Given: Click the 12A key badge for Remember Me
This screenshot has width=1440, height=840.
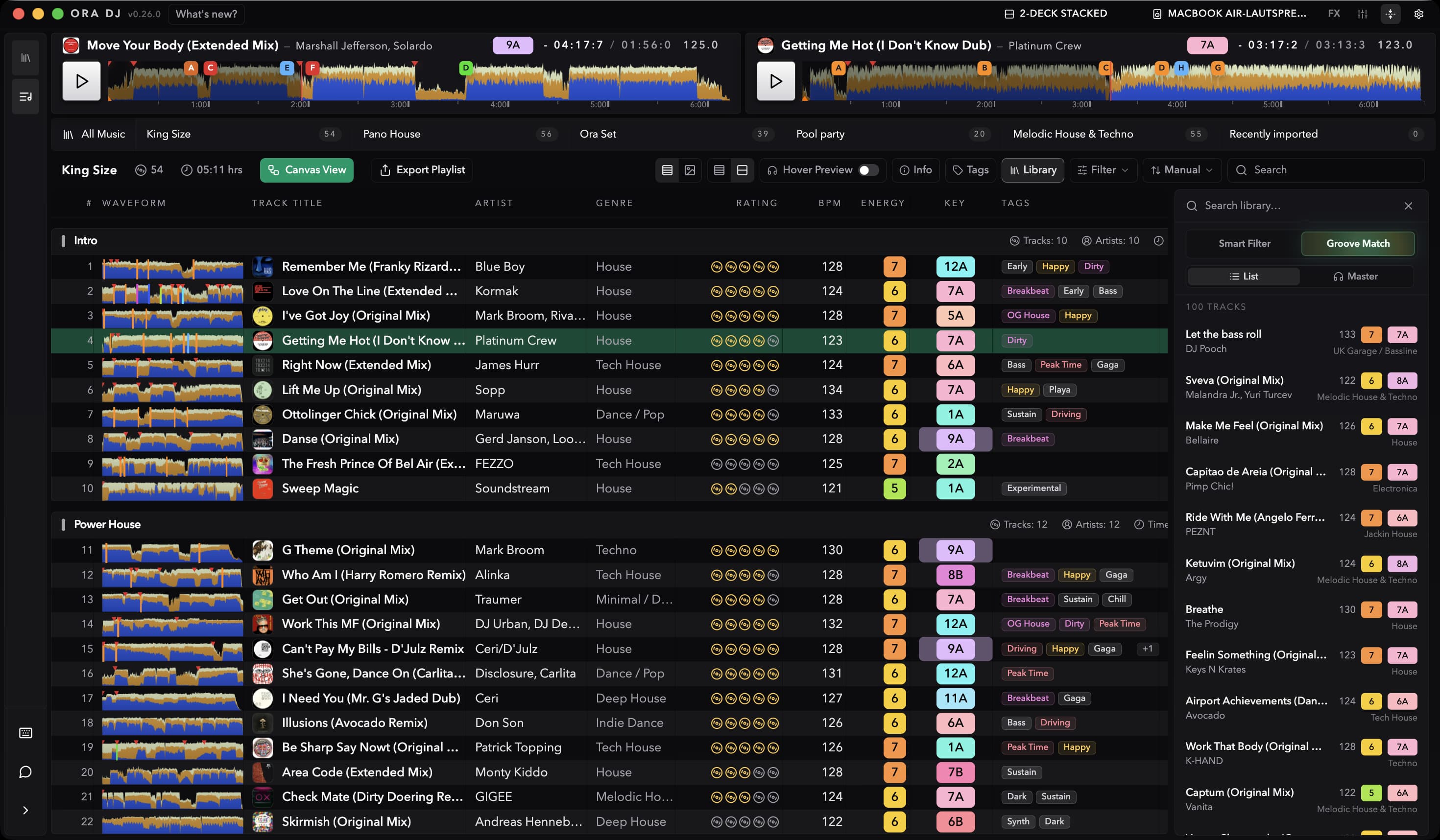Looking at the screenshot, I should tap(956, 267).
